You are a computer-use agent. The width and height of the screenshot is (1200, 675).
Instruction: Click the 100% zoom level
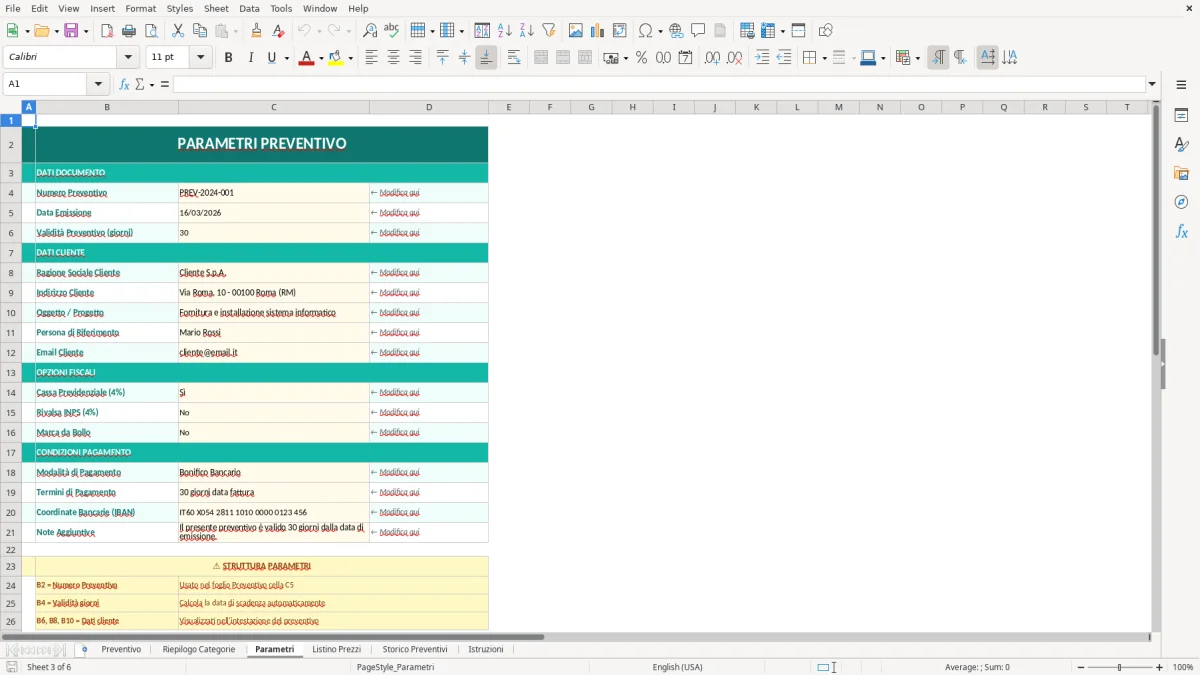1183,667
